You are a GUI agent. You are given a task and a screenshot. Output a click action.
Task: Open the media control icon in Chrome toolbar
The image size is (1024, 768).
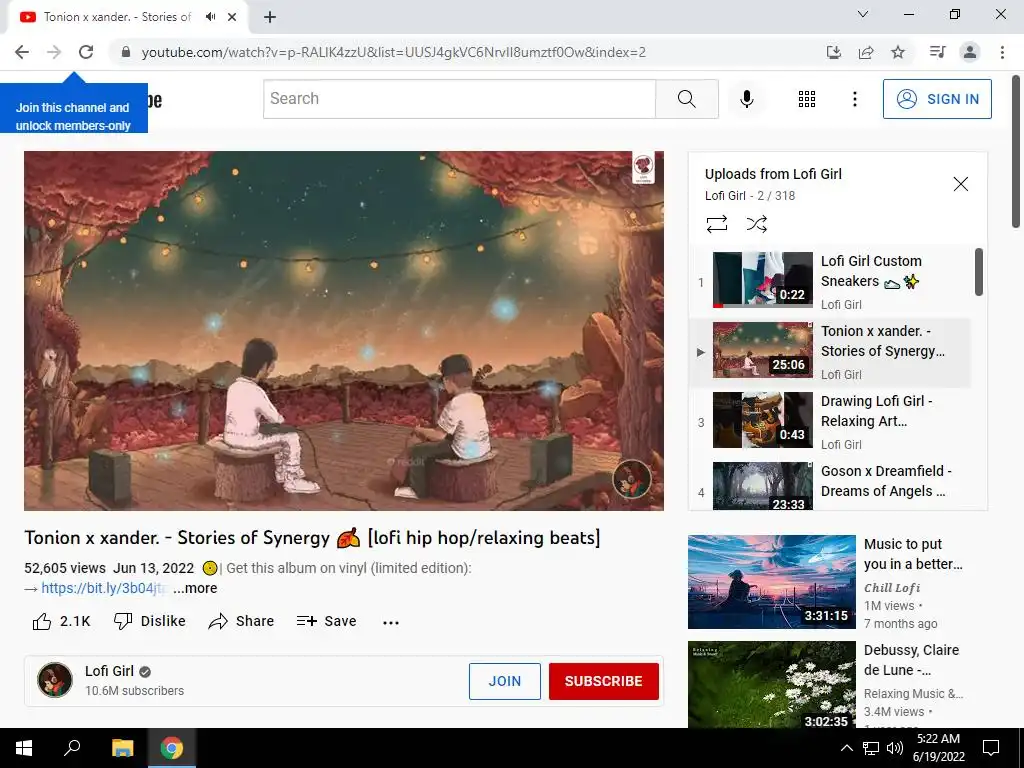point(937,52)
